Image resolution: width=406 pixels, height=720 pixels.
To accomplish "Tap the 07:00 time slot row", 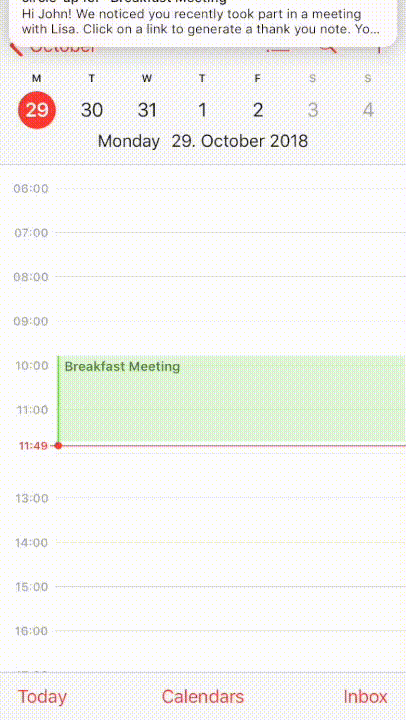I will [203, 254].
